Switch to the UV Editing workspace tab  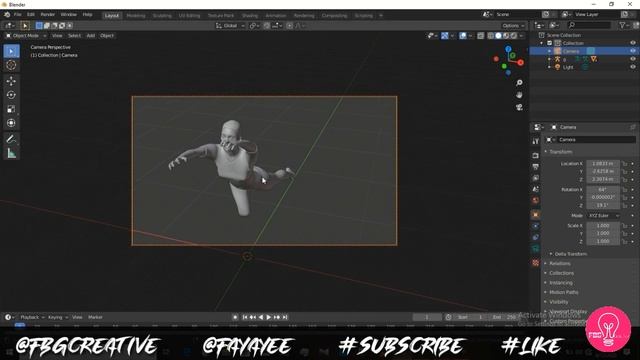[x=189, y=16]
